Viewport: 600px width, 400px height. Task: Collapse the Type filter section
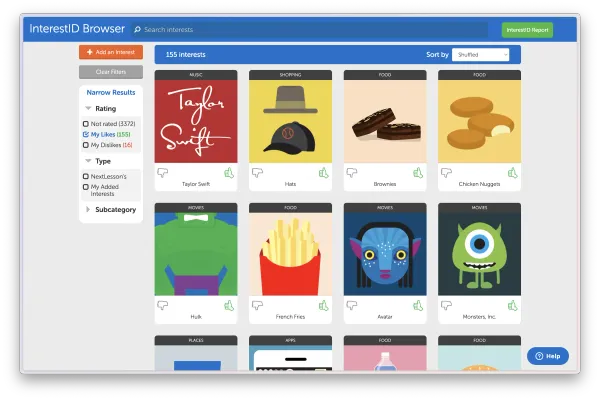[x=88, y=161]
